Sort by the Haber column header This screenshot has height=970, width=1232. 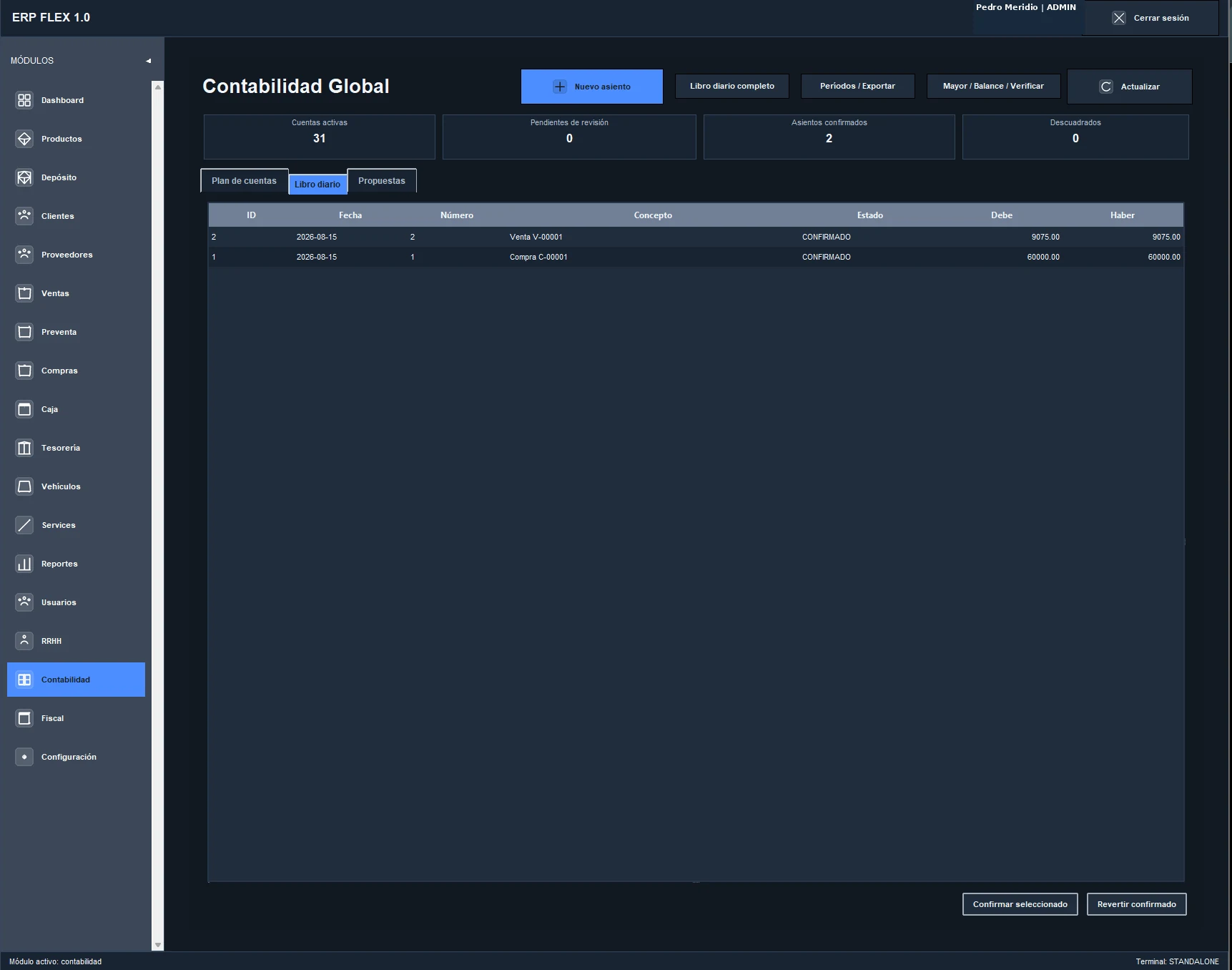click(1123, 215)
